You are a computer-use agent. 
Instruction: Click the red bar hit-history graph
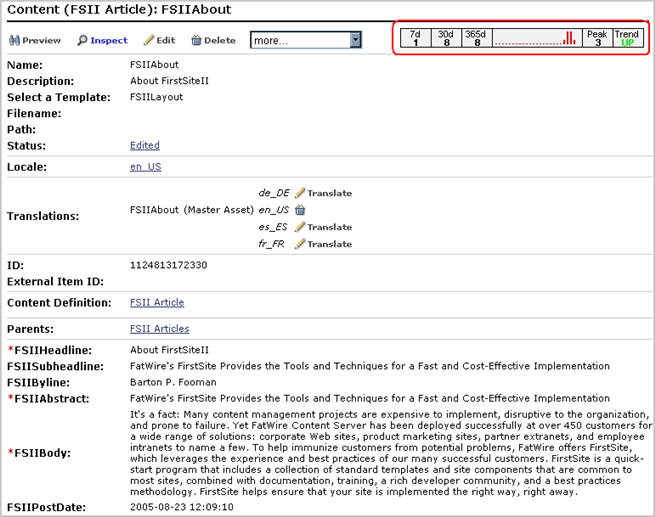click(x=537, y=38)
